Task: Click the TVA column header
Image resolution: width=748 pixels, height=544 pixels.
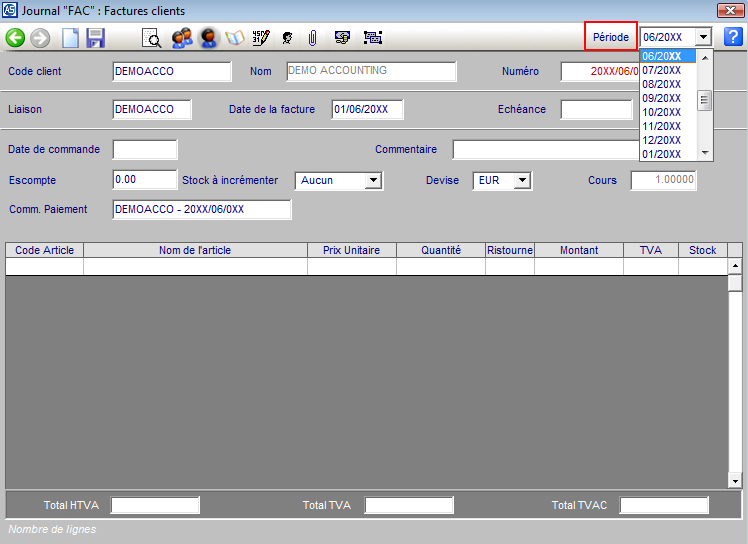Action: coord(651,250)
